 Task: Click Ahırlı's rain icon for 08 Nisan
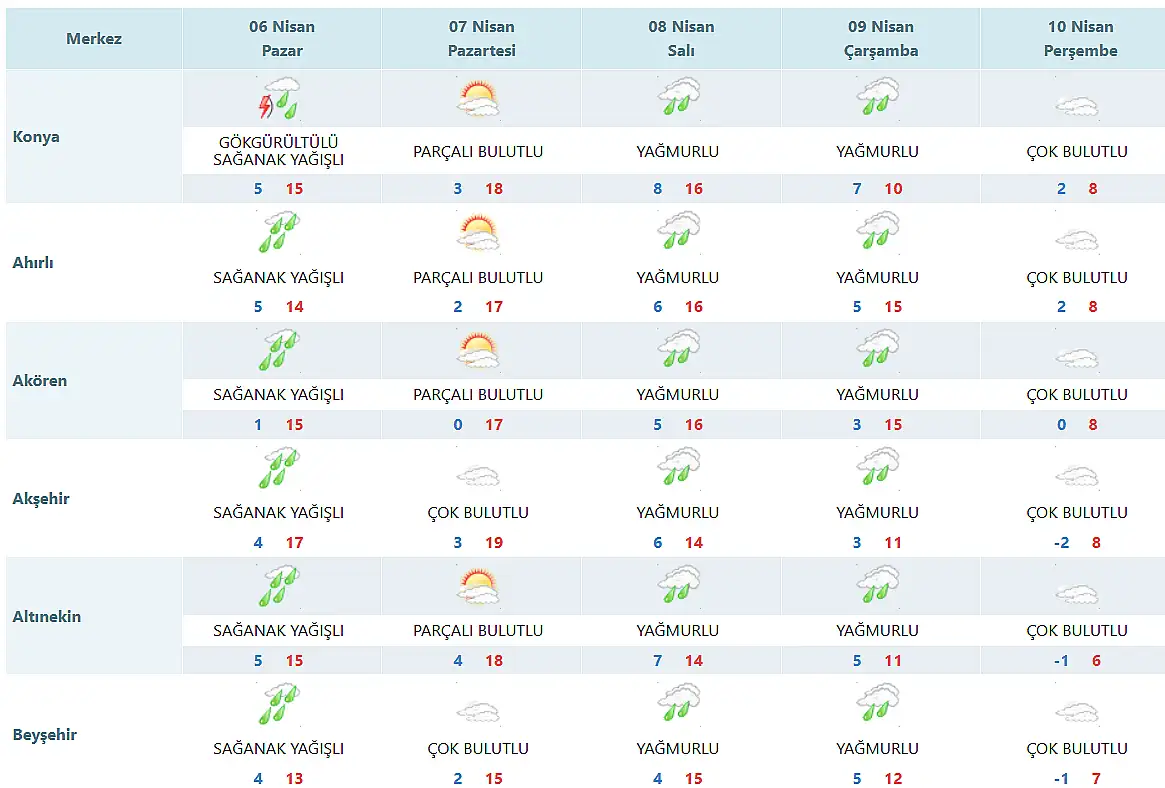click(678, 231)
